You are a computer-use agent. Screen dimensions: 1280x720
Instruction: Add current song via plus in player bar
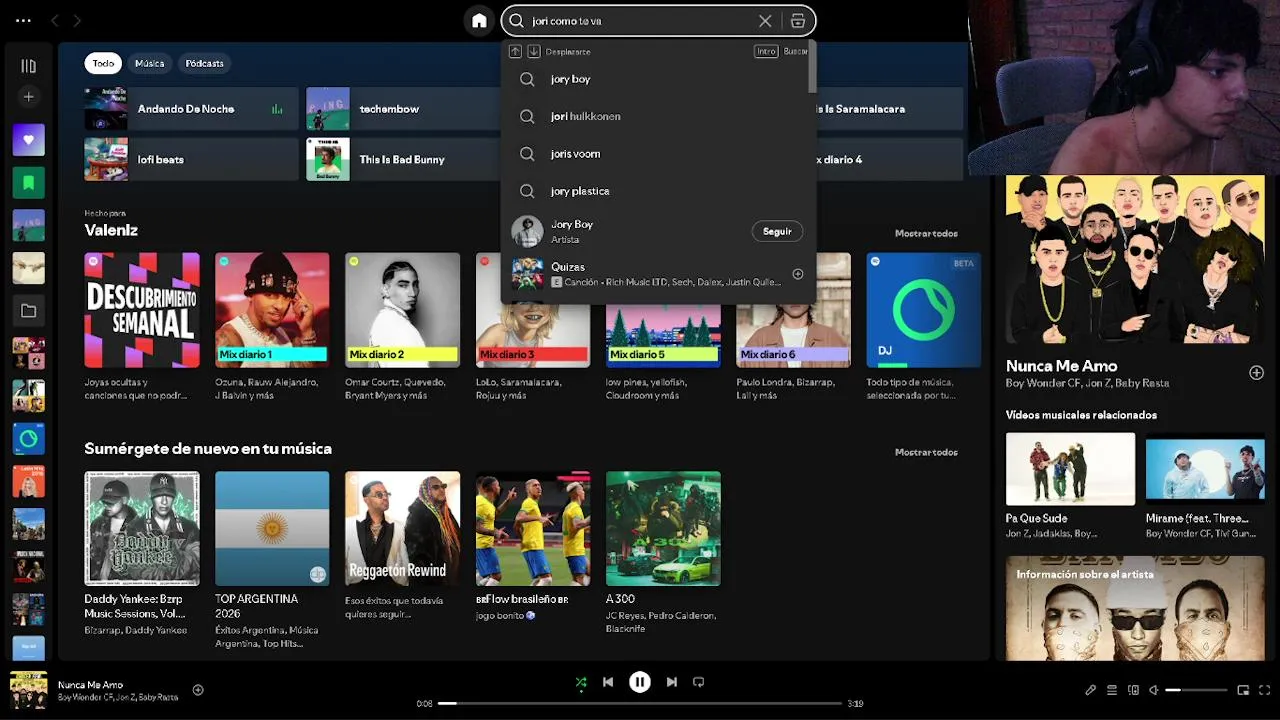coord(198,690)
